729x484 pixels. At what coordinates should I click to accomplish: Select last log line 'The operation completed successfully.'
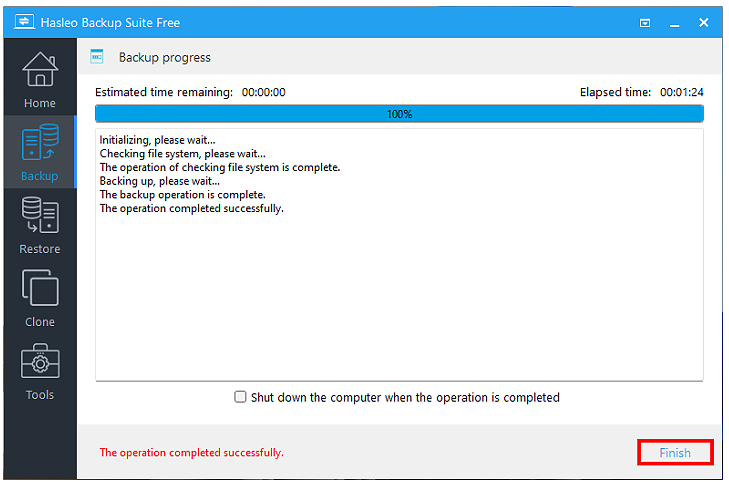click(191, 208)
